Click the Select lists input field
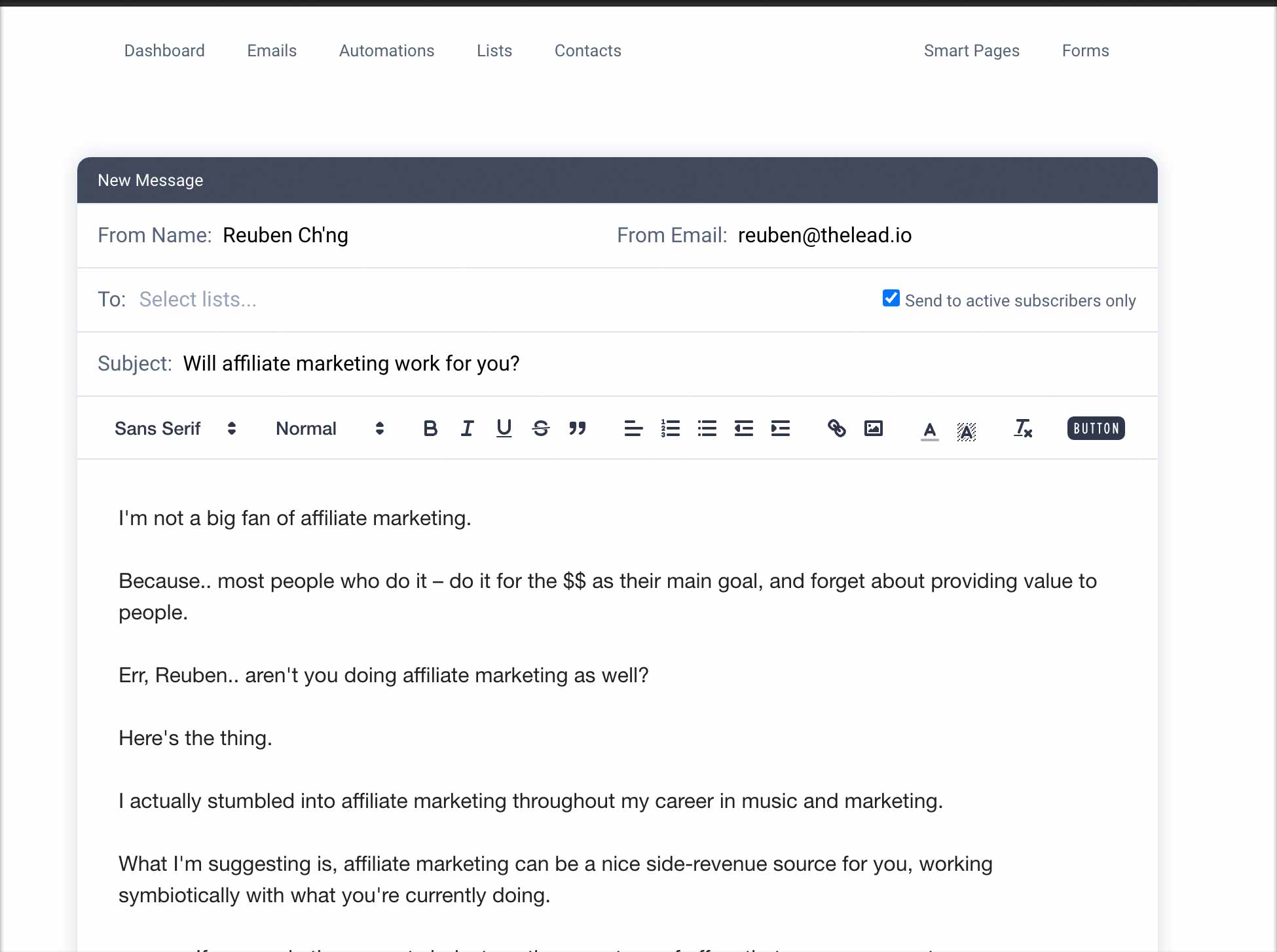The height and width of the screenshot is (952, 1277). pyautogui.click(x=196, y=298)
